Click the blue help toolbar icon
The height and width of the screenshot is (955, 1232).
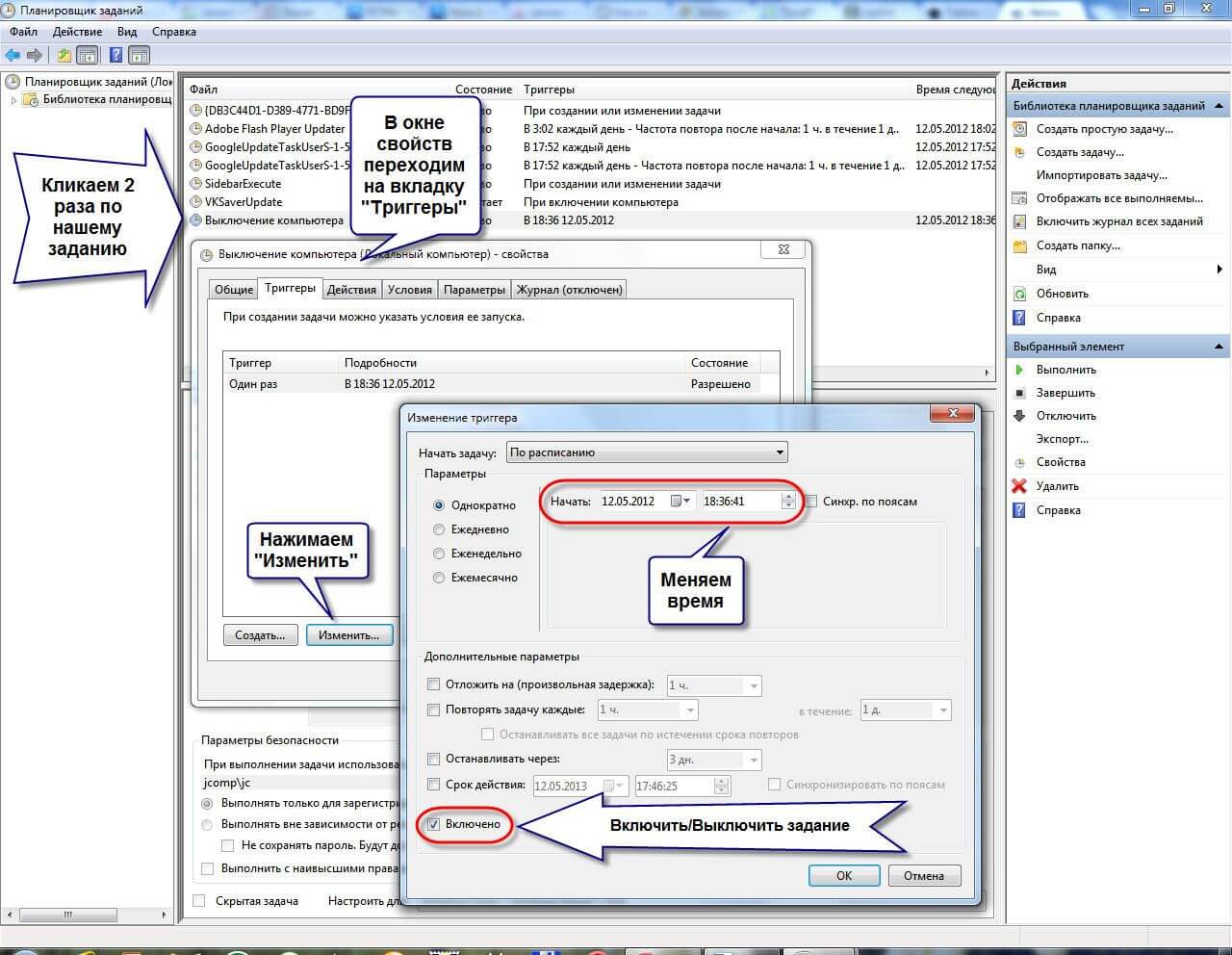115,55
